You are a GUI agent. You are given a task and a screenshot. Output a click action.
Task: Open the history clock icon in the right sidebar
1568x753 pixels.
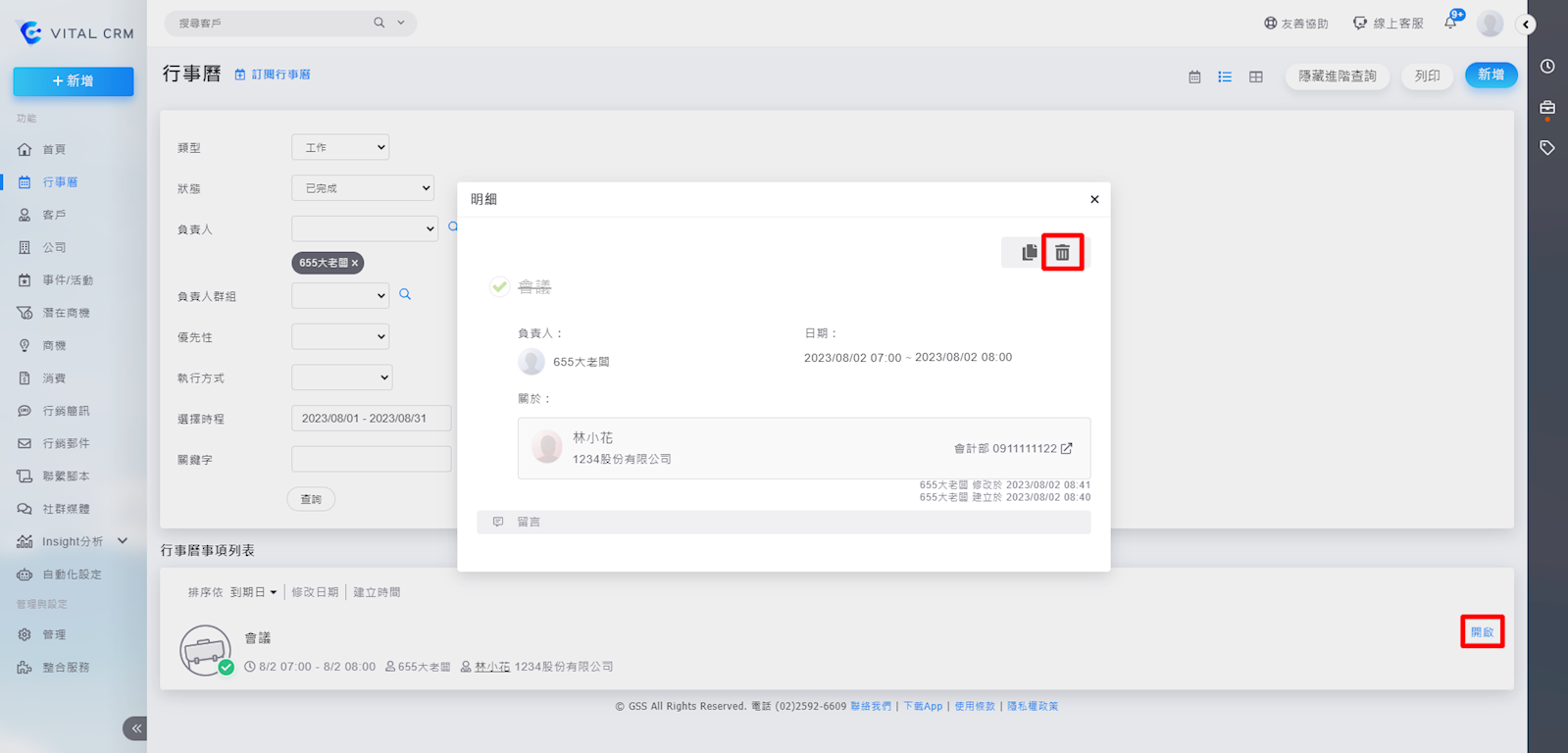tap(1547, 67)
